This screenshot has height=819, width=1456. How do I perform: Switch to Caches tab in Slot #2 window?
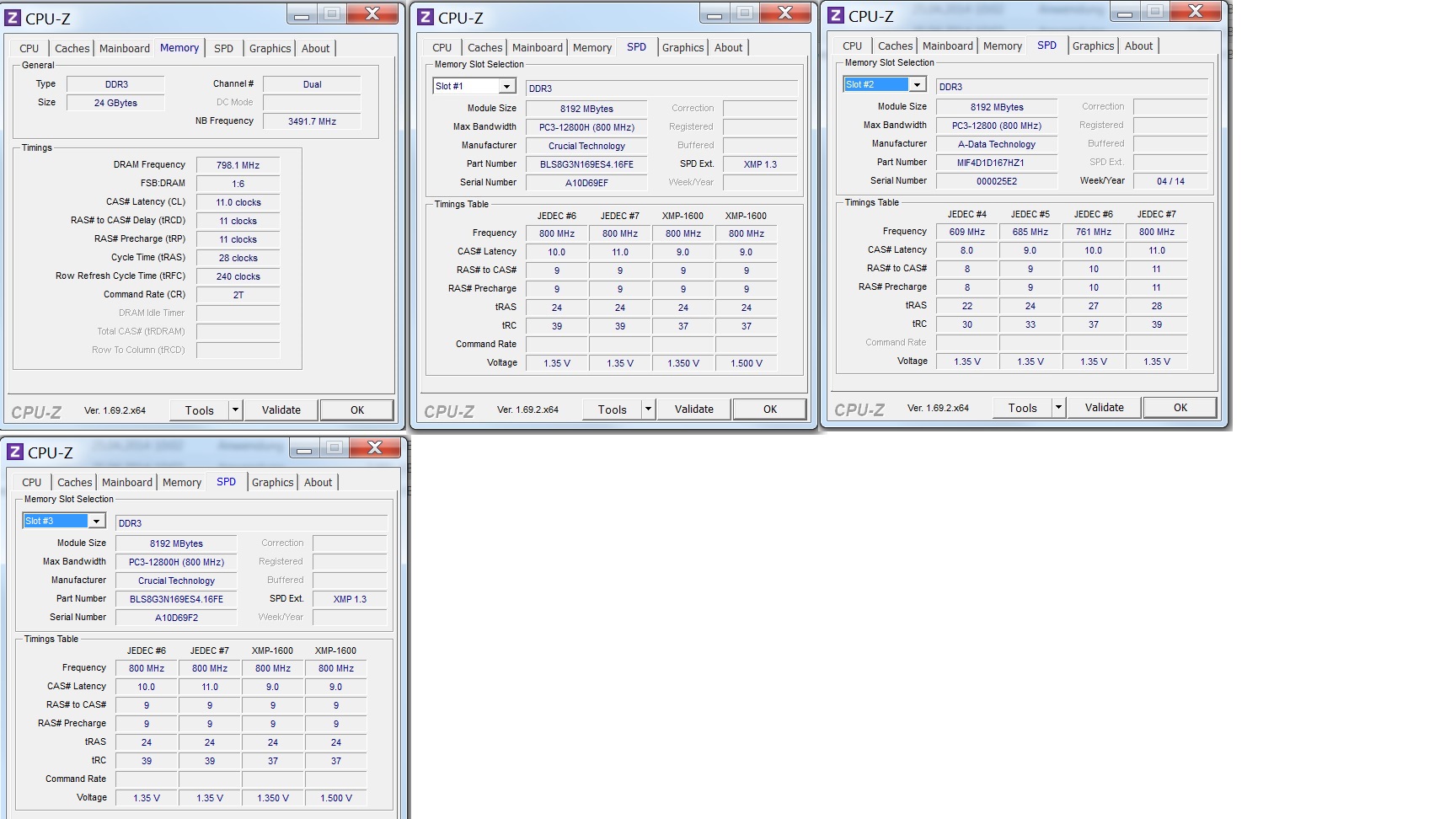(895, 45)
